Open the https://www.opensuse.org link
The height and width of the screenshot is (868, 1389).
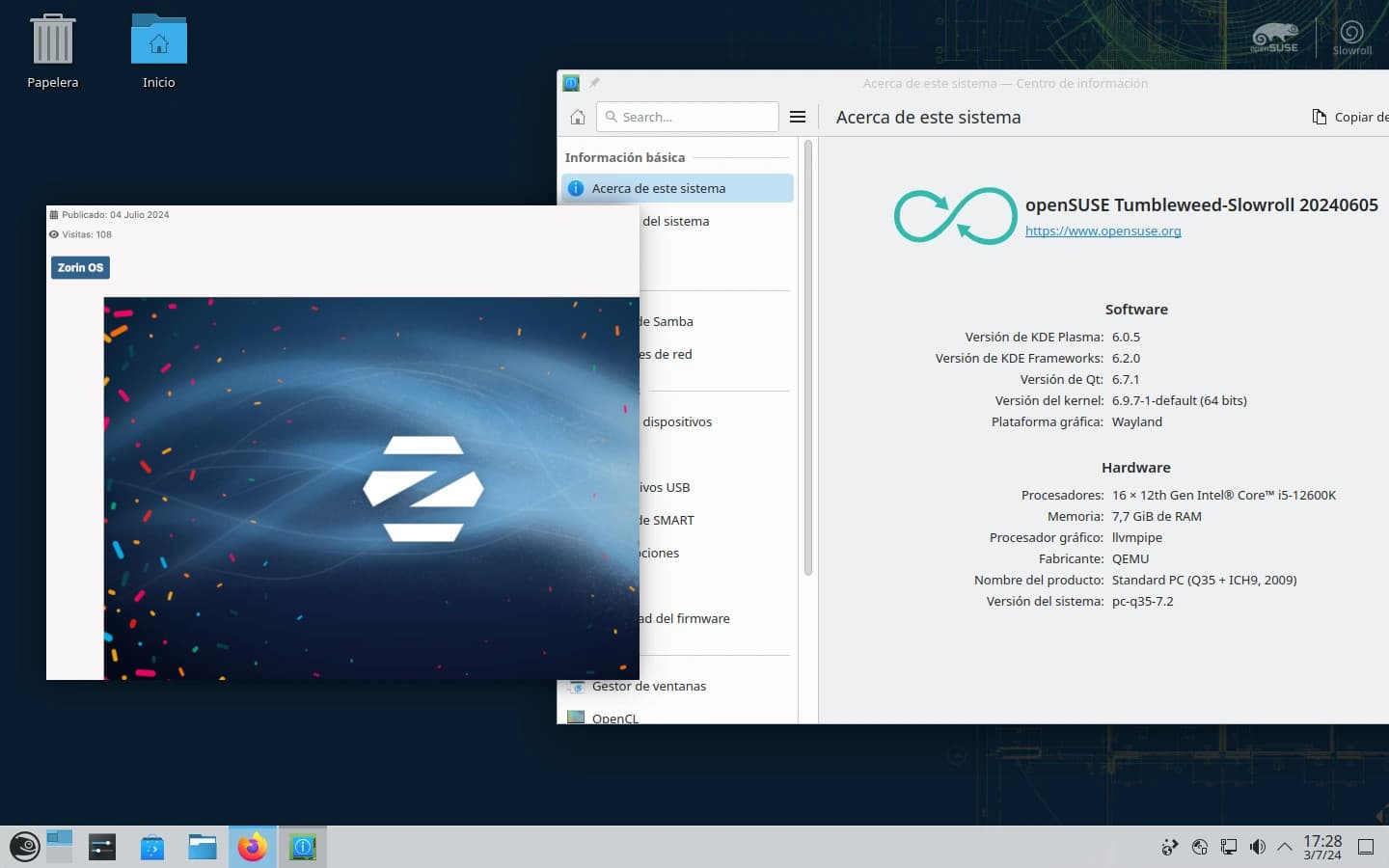point(1103,231)
